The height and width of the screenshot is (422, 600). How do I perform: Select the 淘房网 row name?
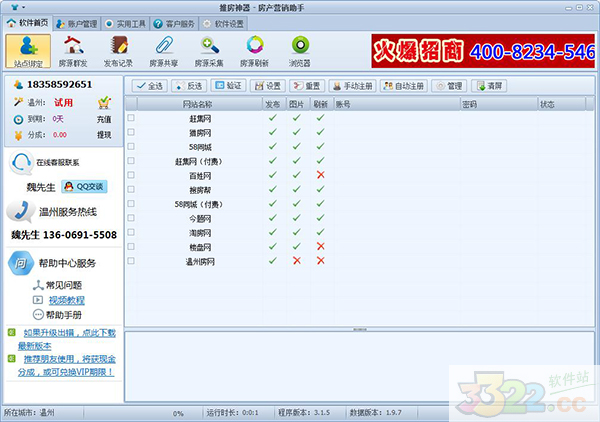tap(200, 233)
